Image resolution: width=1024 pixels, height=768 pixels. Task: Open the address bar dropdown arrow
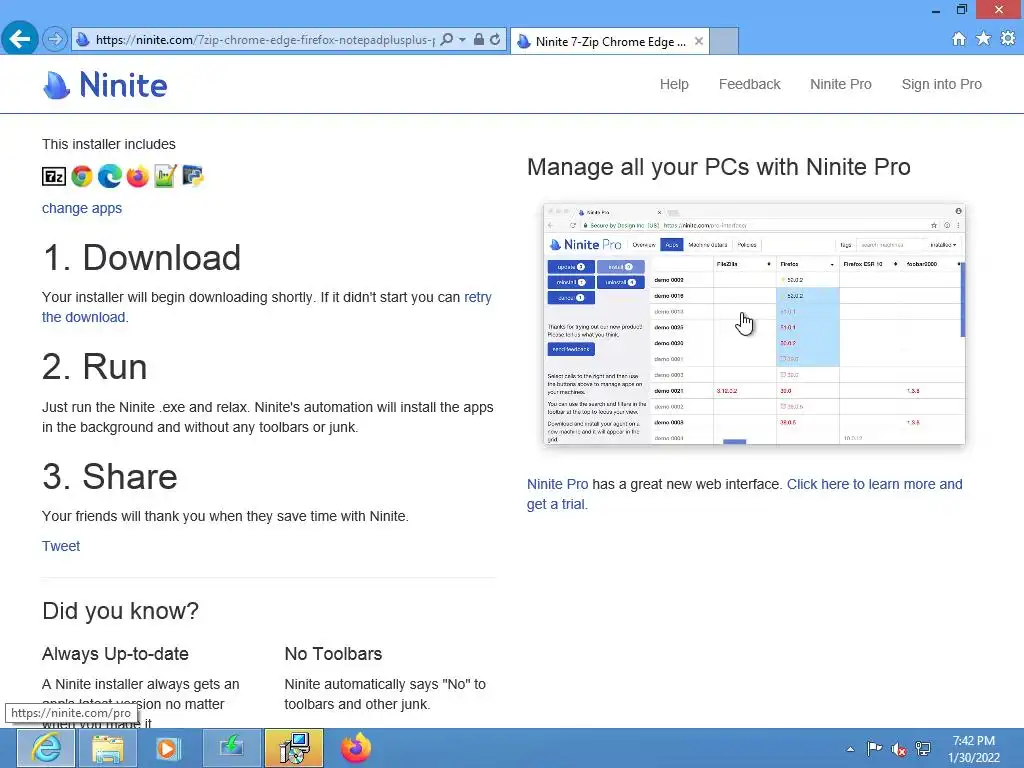tap(462, 40)
